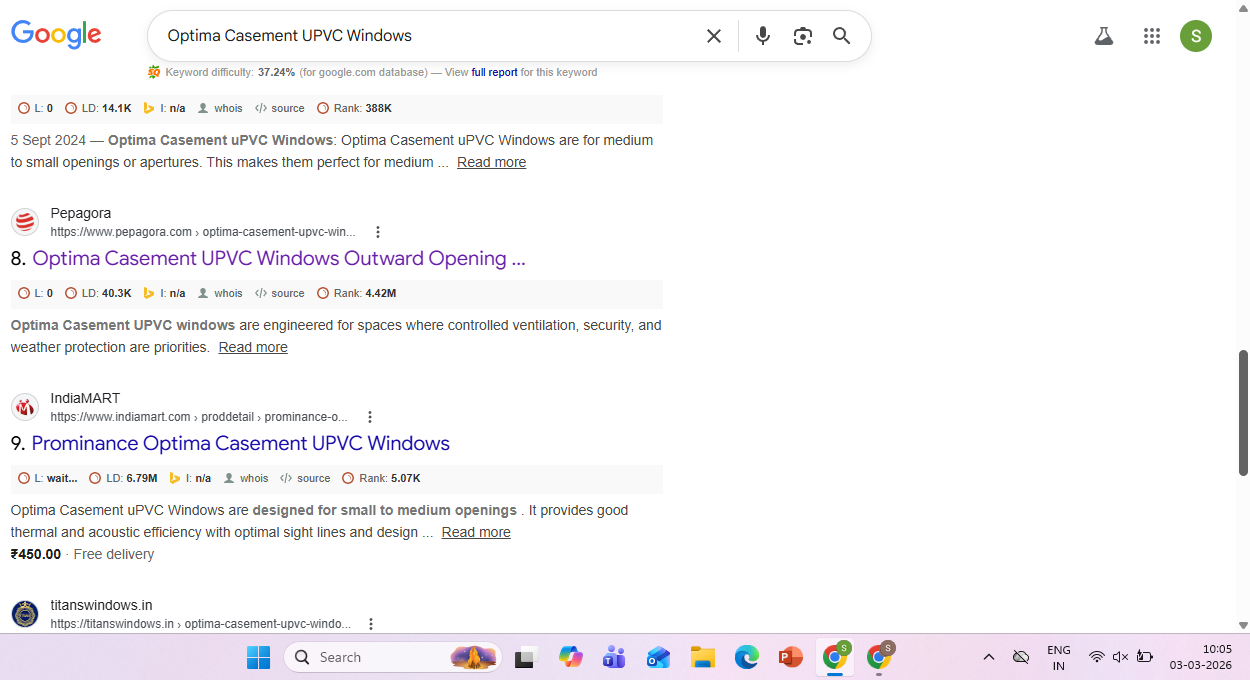Screen dimensions: 1250x680
Task: Click LD: 14.1K metric in top bar
Action: pyautogui.click(x=98, y=108)
